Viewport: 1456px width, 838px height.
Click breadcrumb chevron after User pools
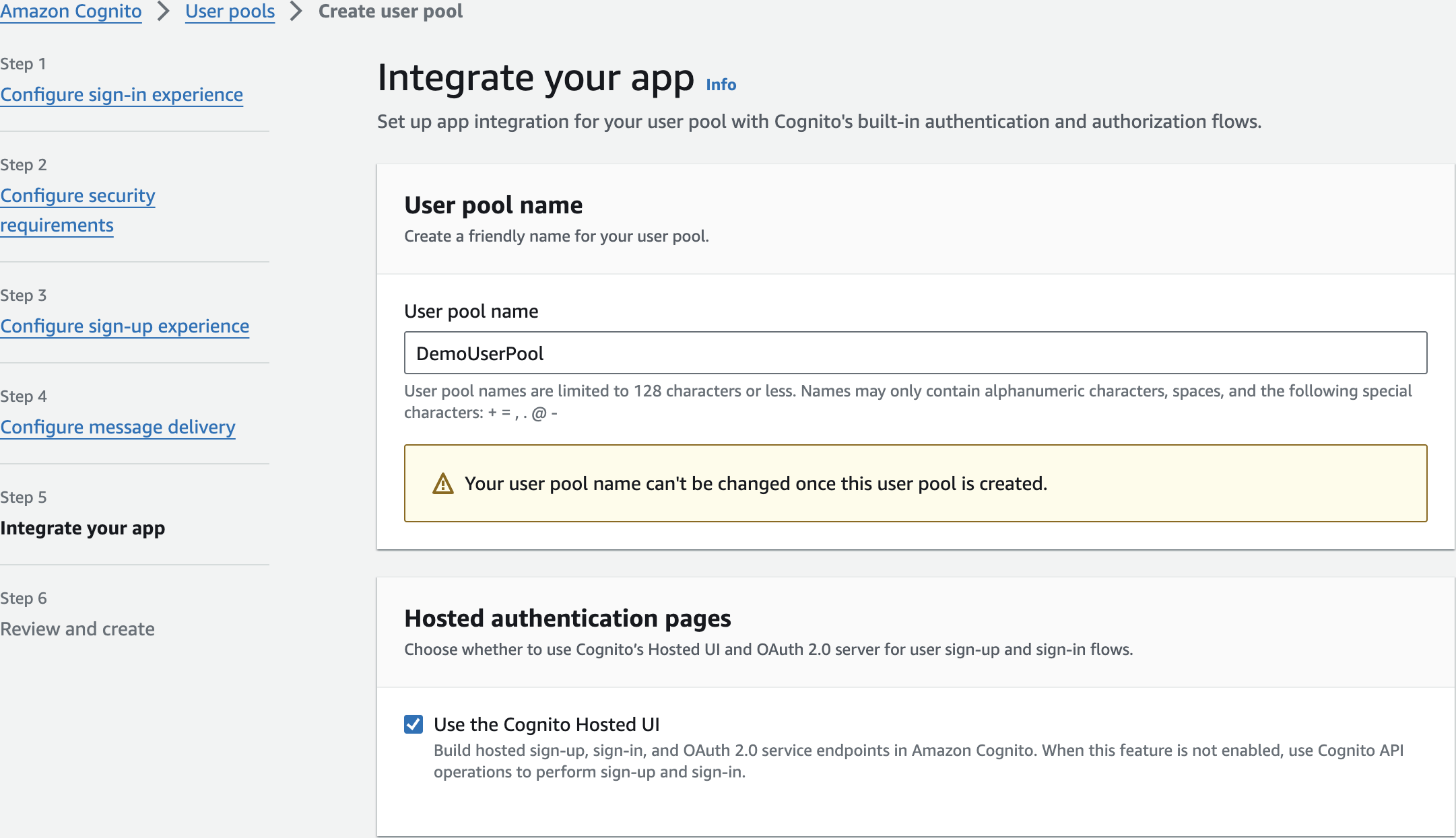(x=296, y=11)
